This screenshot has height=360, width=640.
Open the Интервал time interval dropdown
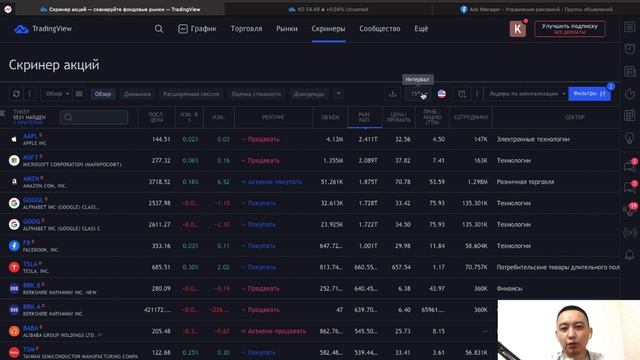[x=418, y=94]
